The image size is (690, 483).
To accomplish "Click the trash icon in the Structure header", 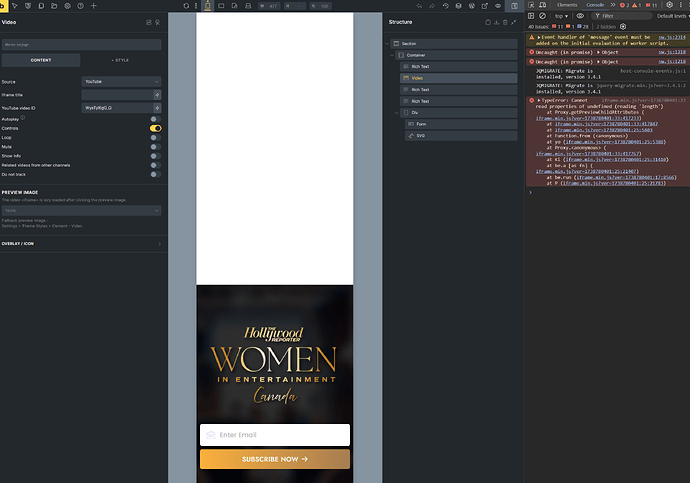I will coord(505,22).
